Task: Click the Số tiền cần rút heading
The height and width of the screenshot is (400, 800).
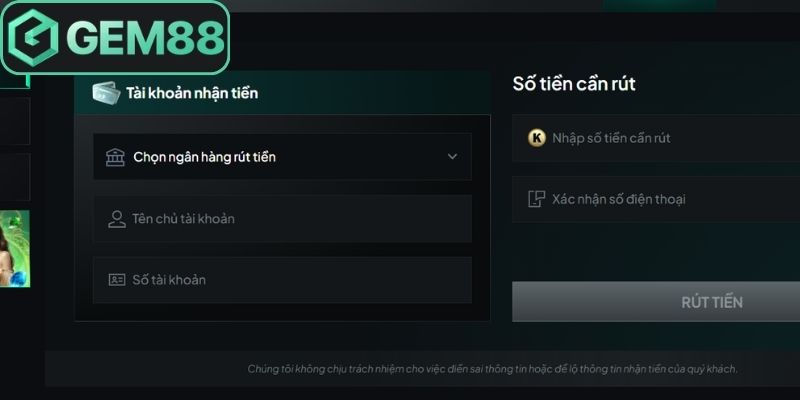Action: (x=574, y=84)
